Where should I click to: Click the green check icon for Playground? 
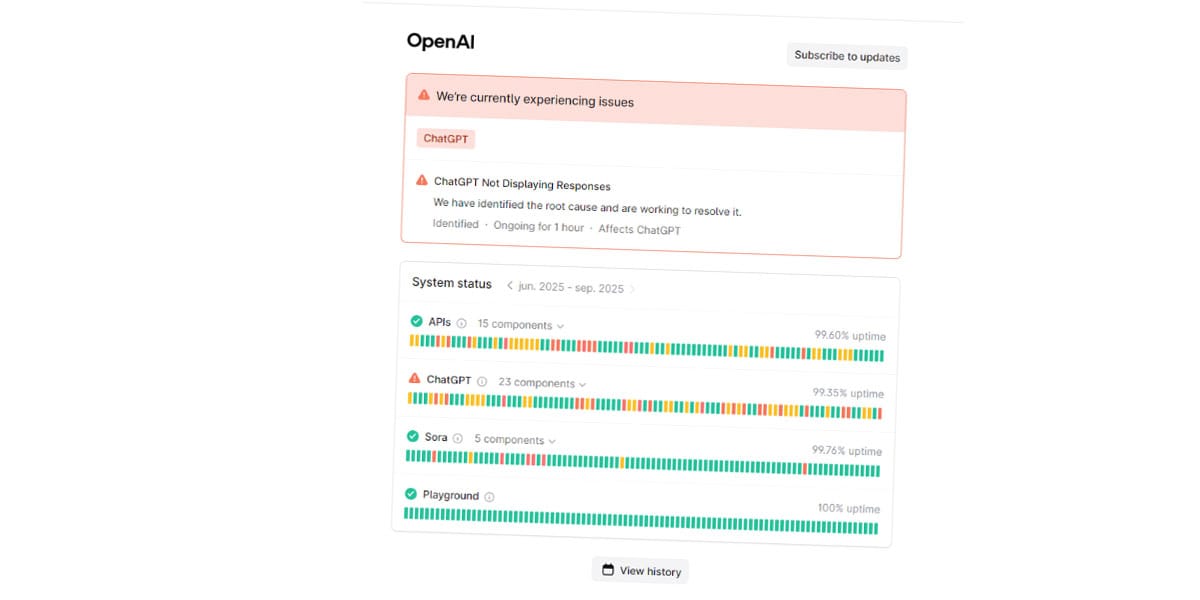click(411, 494)
